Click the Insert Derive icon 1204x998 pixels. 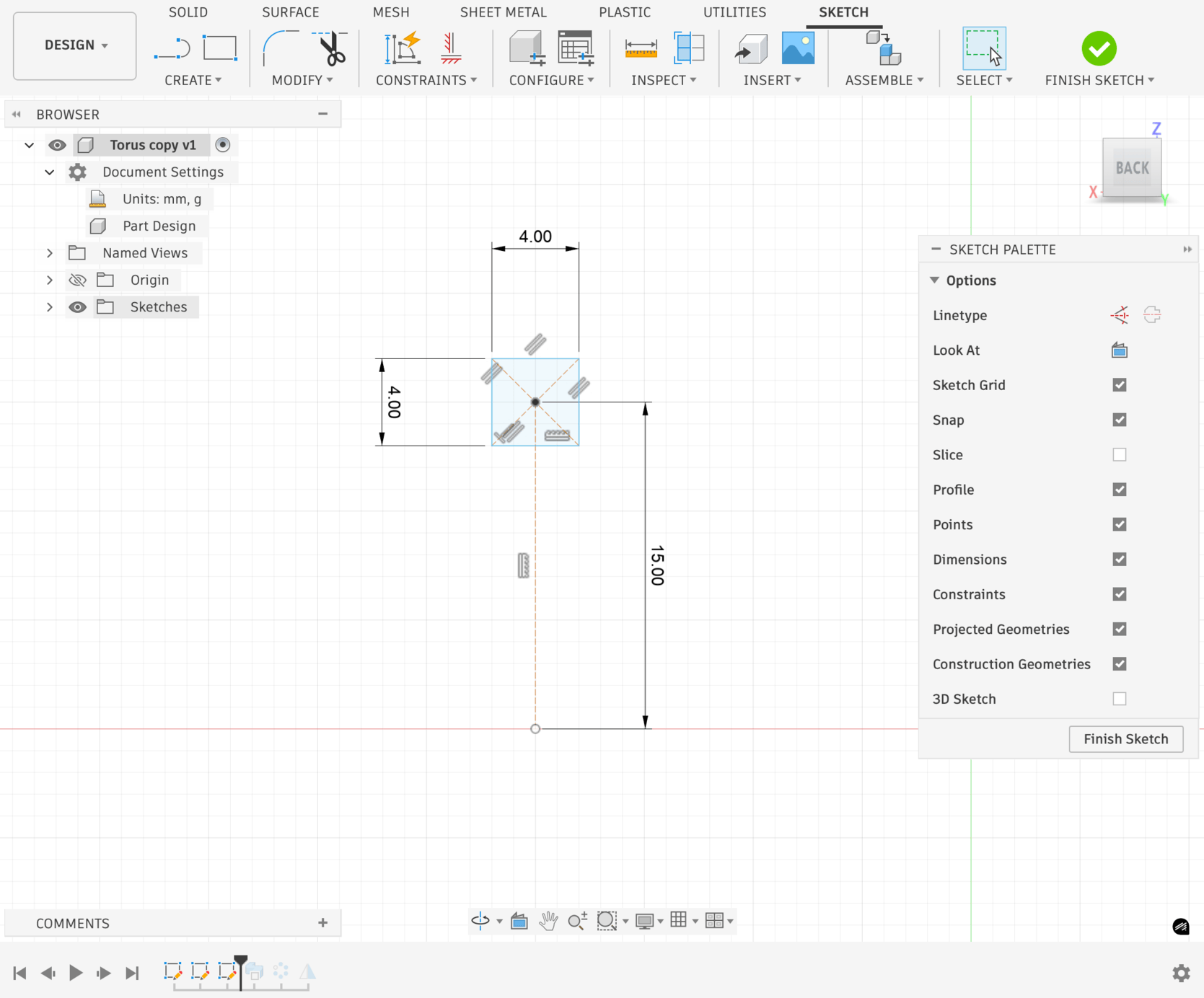pos(750,49)
